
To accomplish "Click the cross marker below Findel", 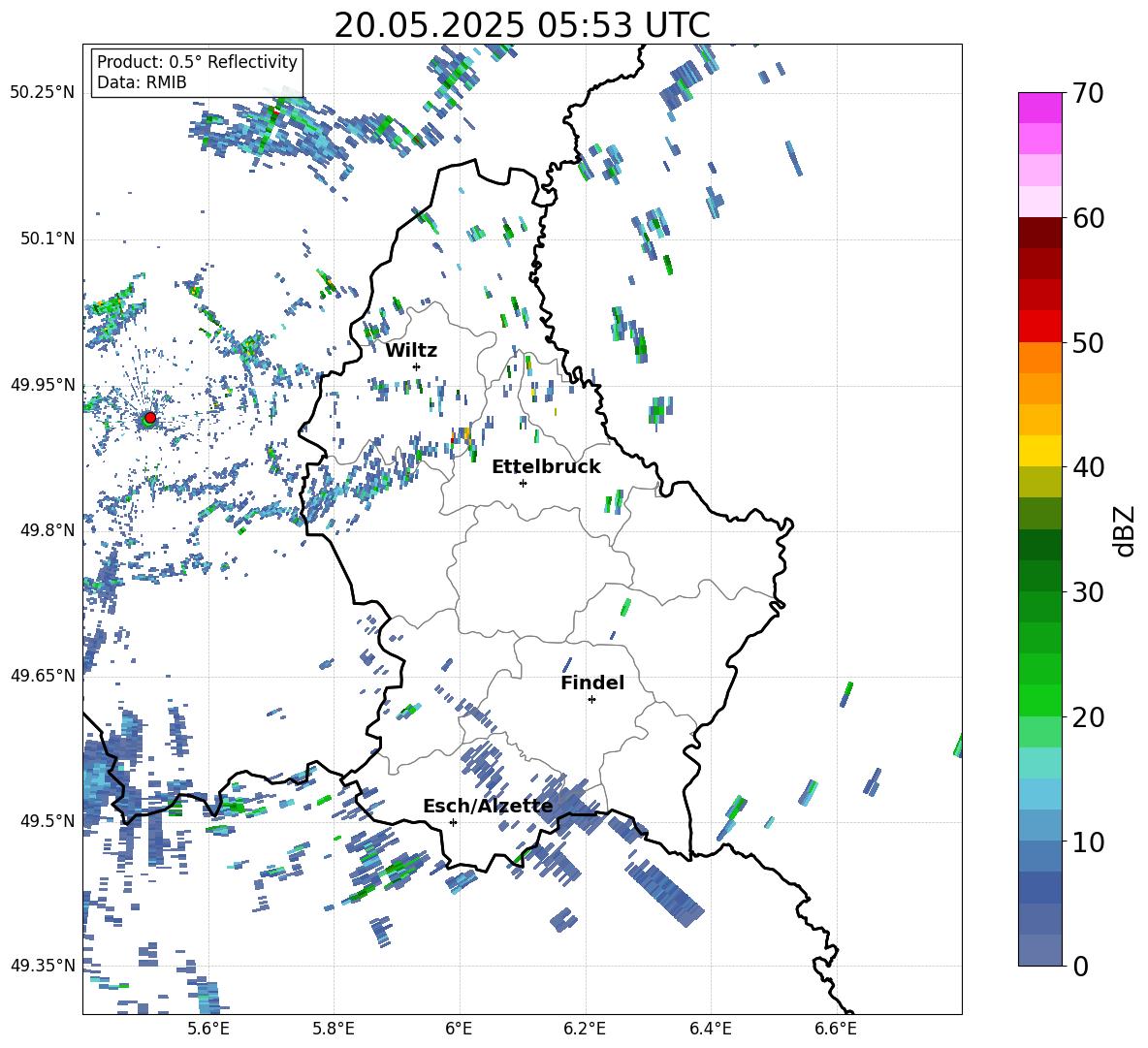I will (591, 700).
